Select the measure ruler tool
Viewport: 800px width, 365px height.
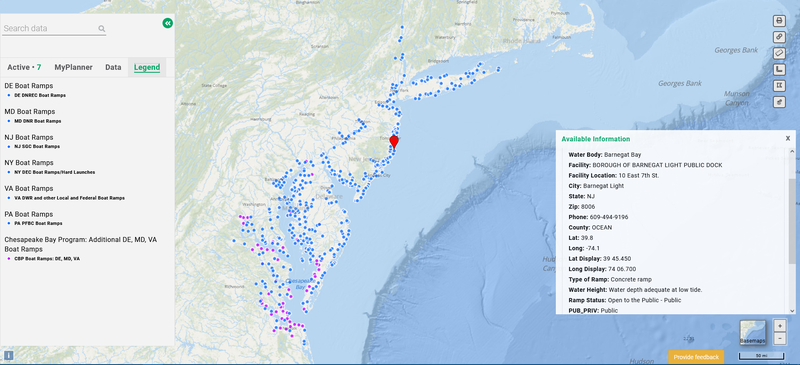click(779, 53)
